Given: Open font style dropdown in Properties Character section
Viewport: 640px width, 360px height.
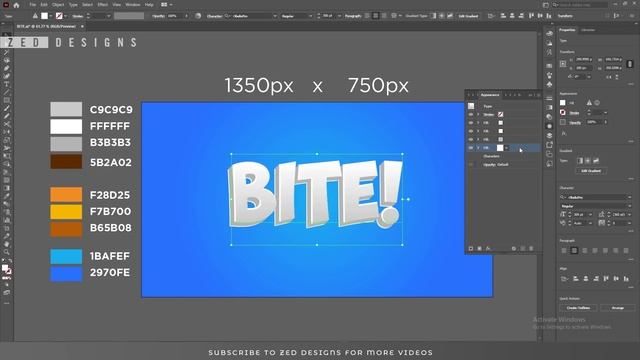Looking at the screenshot, I should (x=629, y=206).
